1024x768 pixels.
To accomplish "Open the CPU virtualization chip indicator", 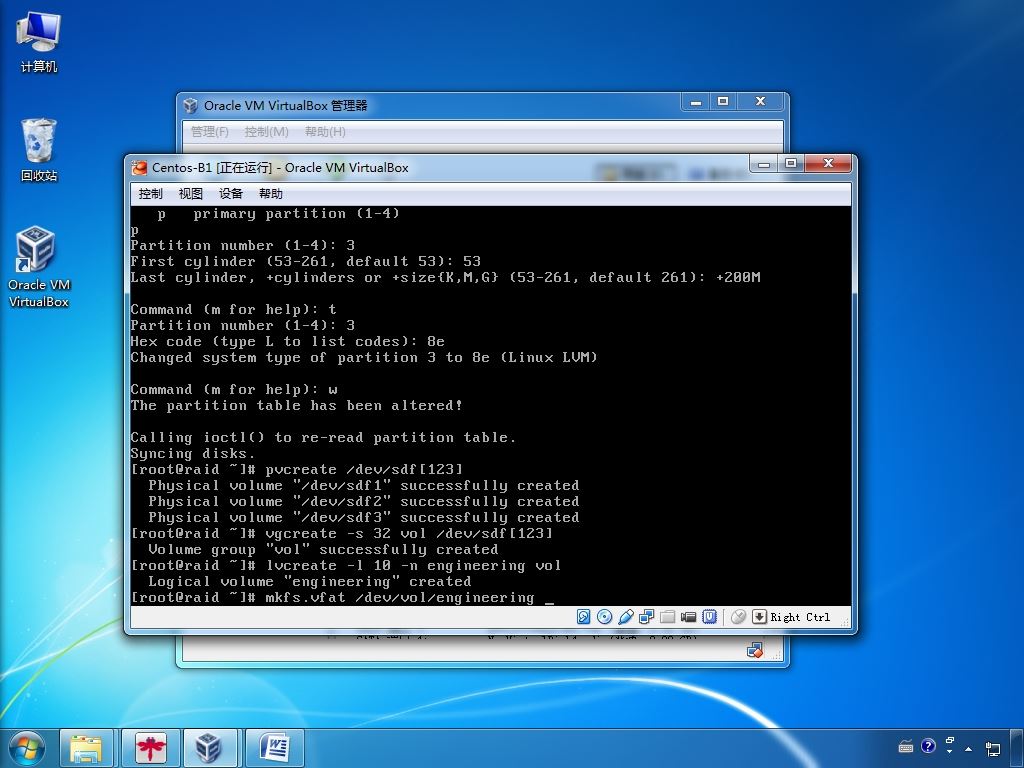I will (x=710, y=616).
